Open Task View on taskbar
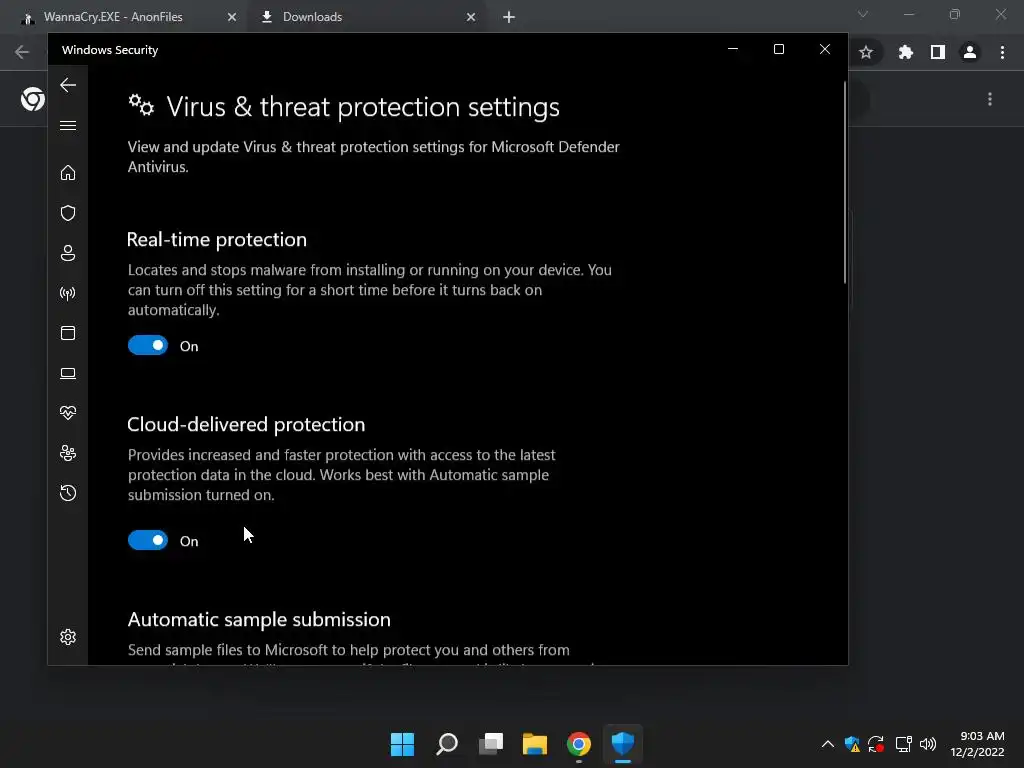1024x768 pixels. click(x=491, y=744)
